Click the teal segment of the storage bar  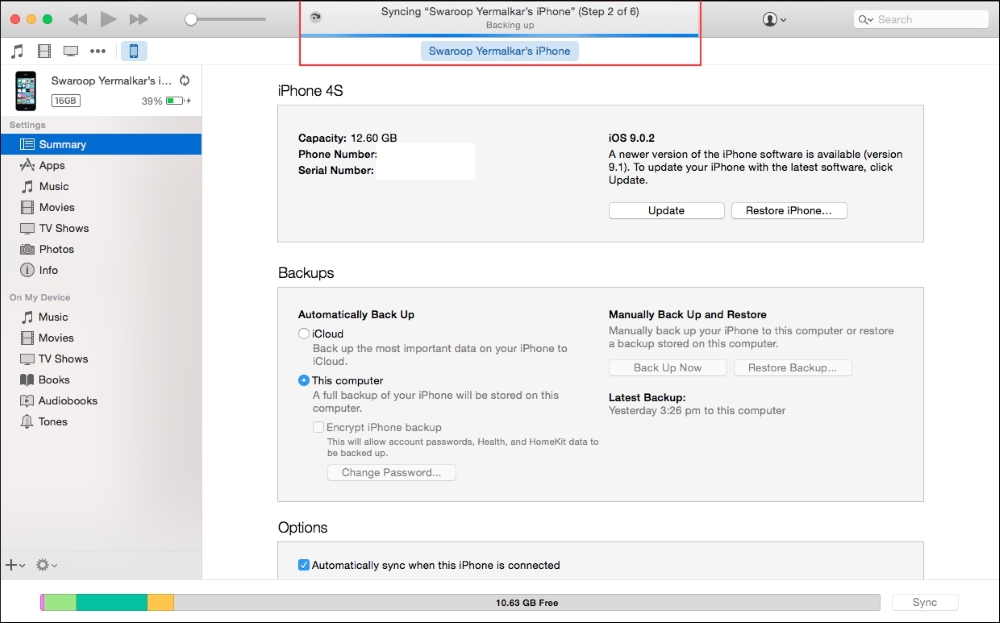112,603
